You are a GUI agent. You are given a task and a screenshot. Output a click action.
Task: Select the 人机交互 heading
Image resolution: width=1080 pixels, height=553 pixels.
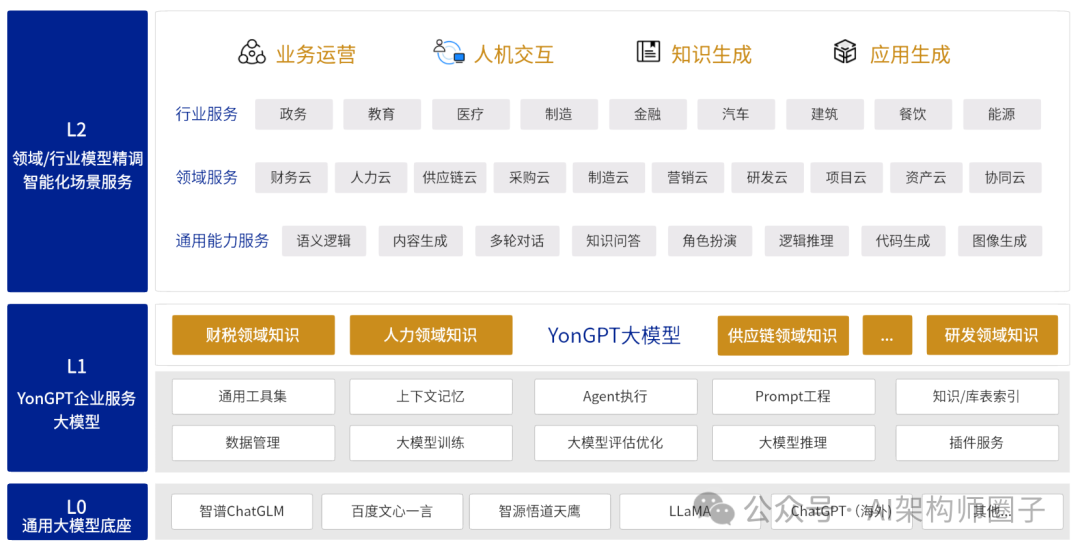click(514, 54)
